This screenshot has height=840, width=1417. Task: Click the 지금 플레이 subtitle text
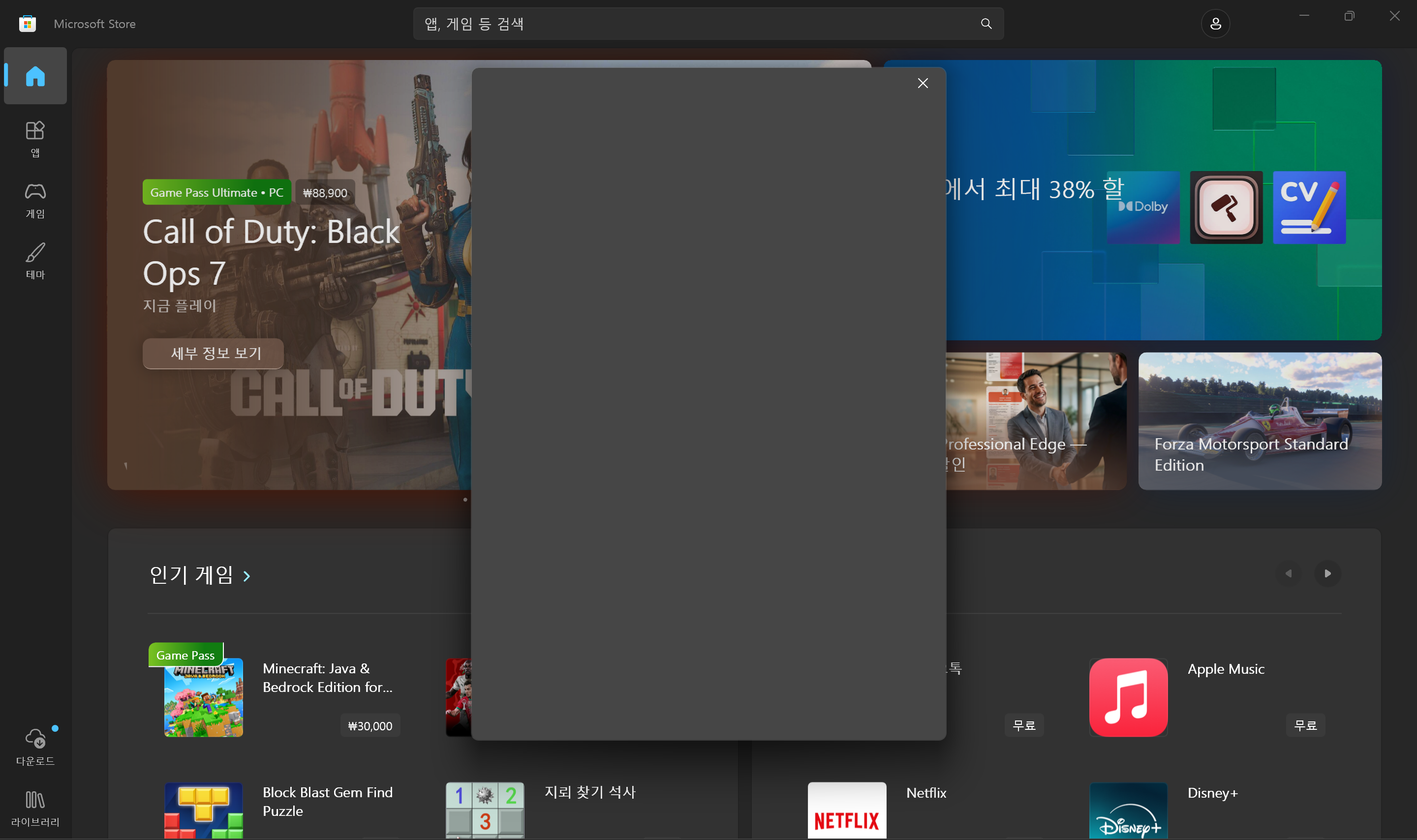[180, 306]
